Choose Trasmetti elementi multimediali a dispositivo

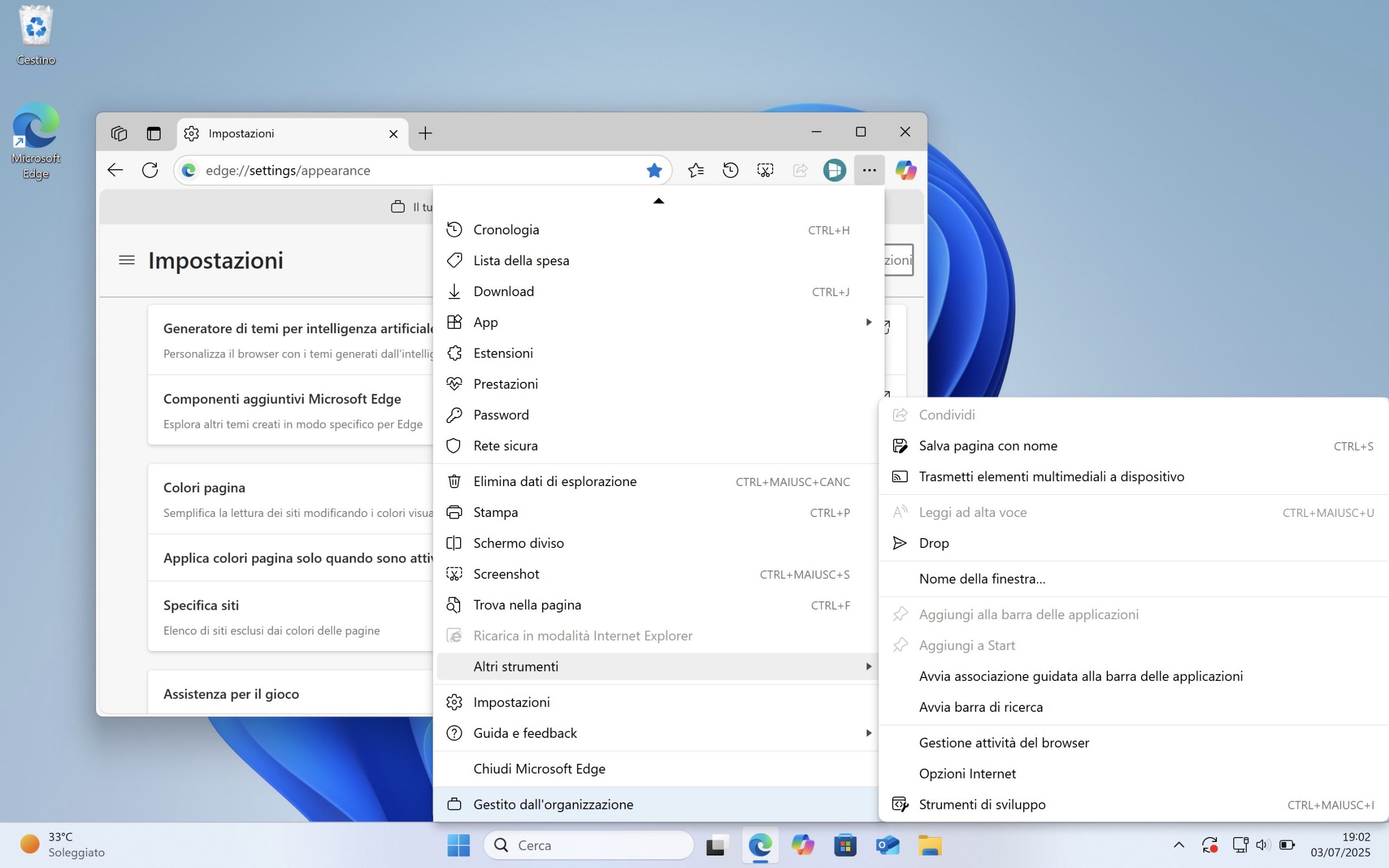click(x=1133, y=477)
